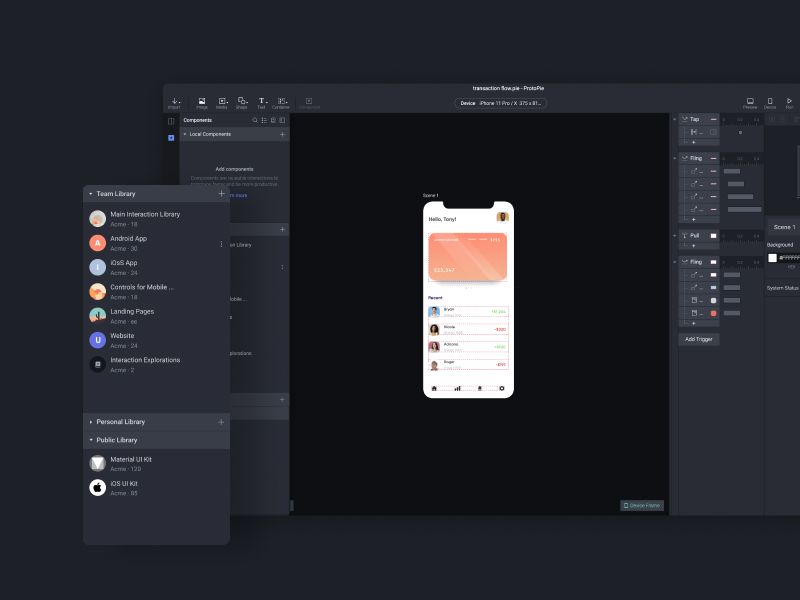This screenshot has width=800, height=600.
Task: Collapse the Pull trigger
Action: 674,236
